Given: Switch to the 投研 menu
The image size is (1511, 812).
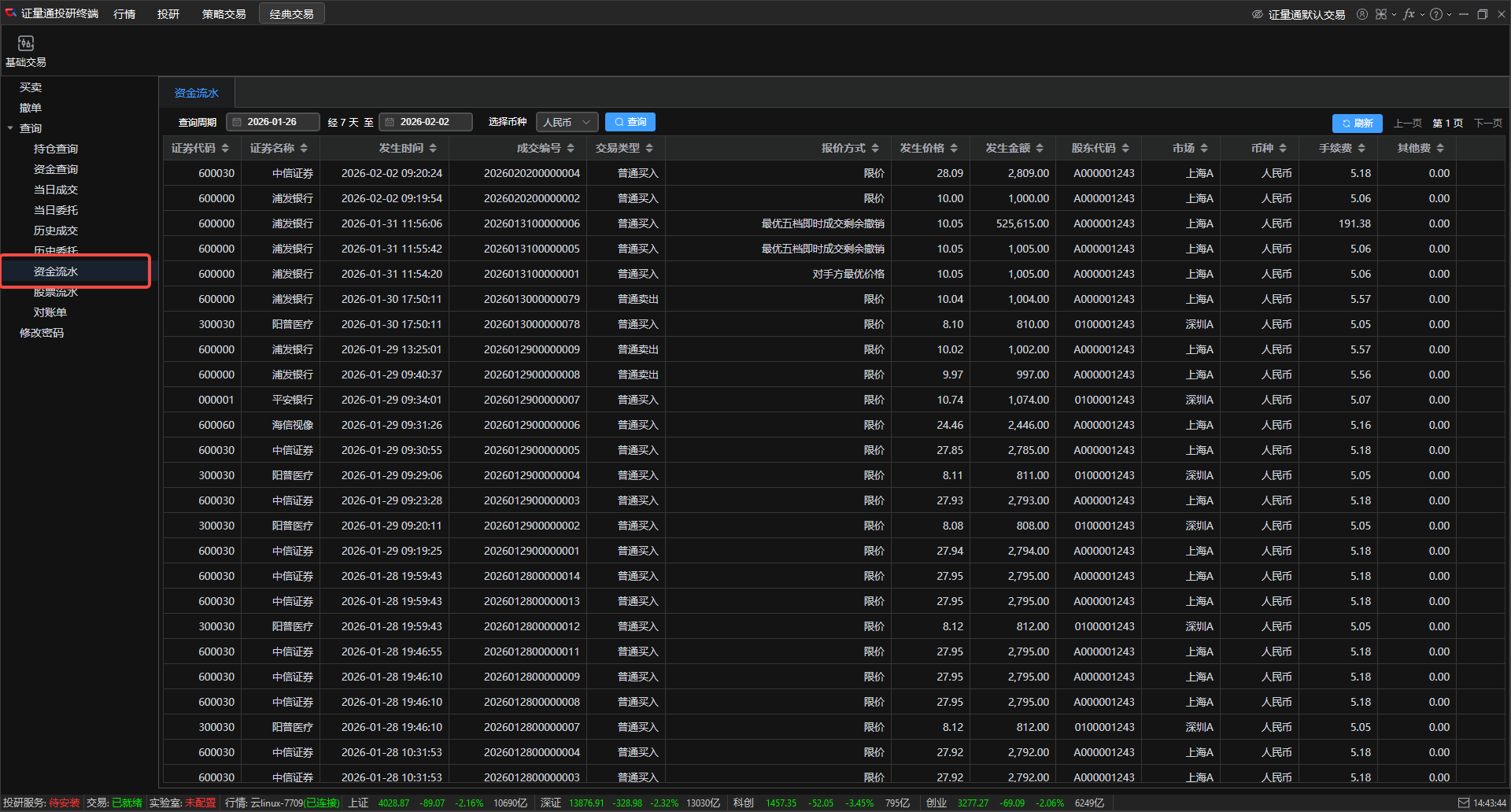Looking at the screenshot, I should point(168,14).
